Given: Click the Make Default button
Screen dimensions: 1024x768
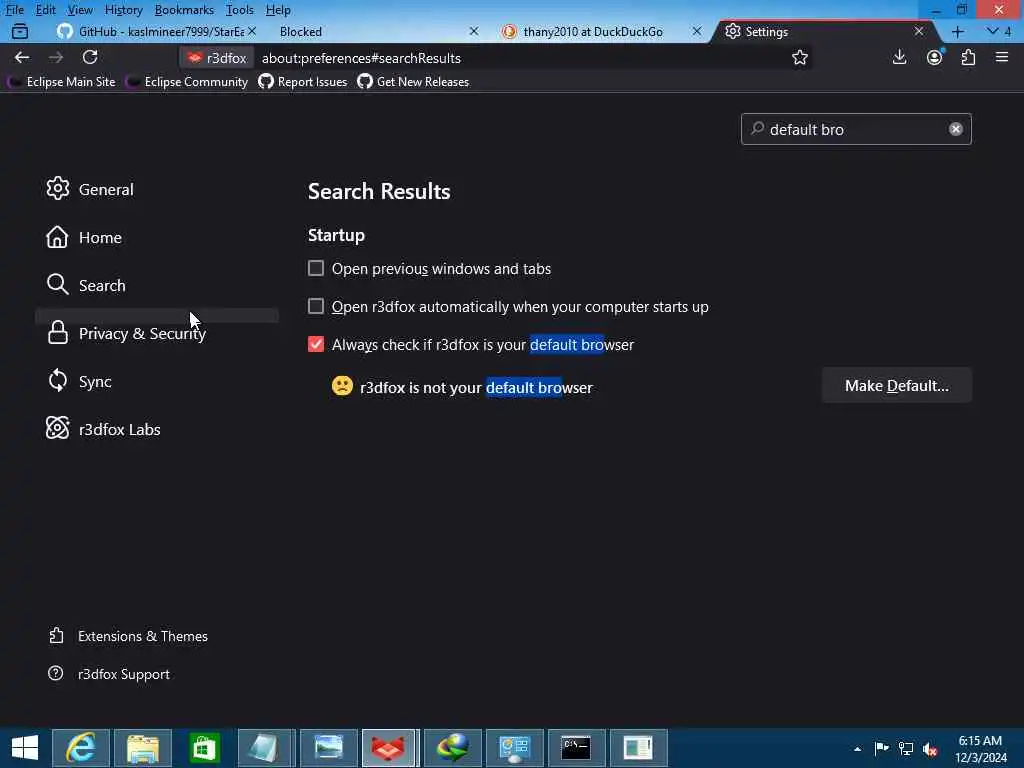Looking at the screenshot, I should point(897,385).
